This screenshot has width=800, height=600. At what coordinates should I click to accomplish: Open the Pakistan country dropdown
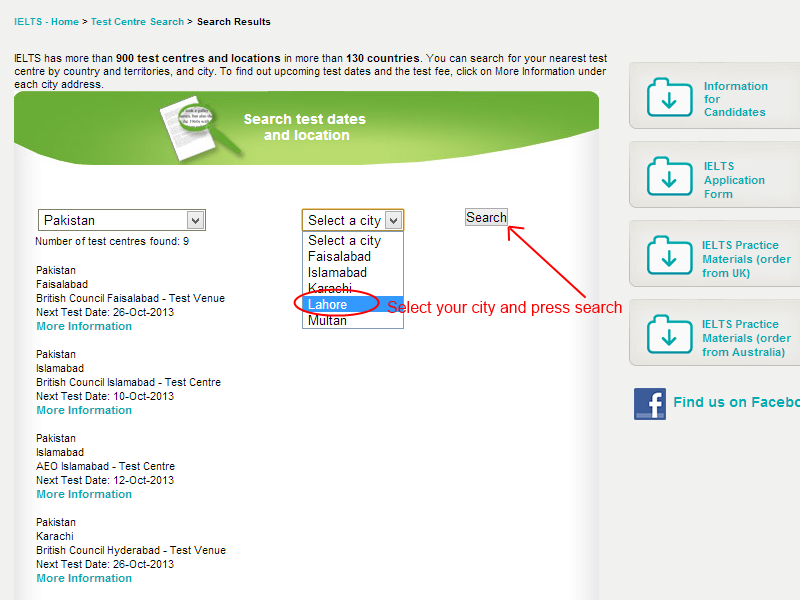[121, 220]
